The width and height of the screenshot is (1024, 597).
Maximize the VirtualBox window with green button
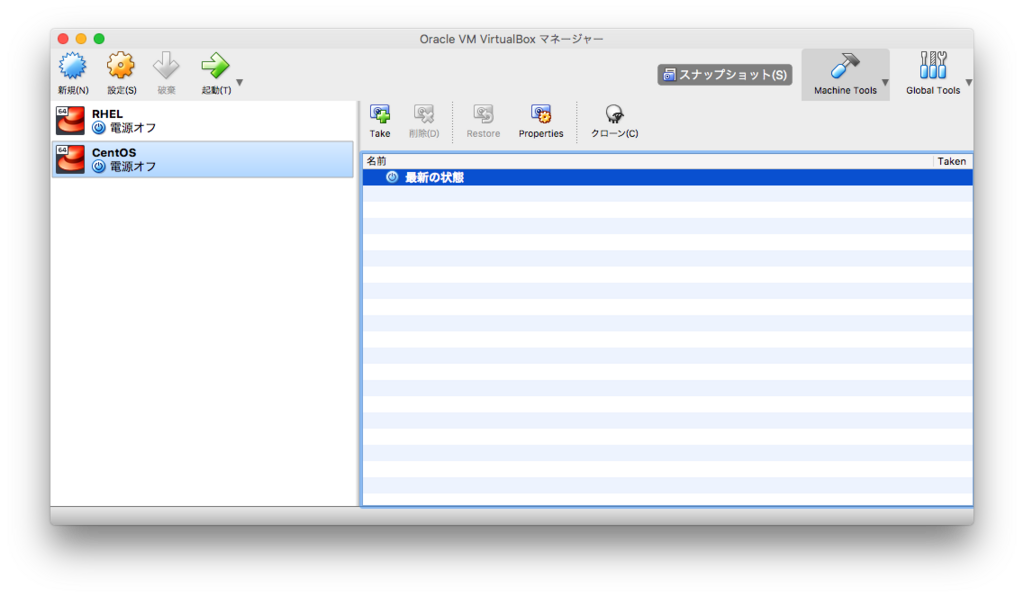[x=99, y=39]
